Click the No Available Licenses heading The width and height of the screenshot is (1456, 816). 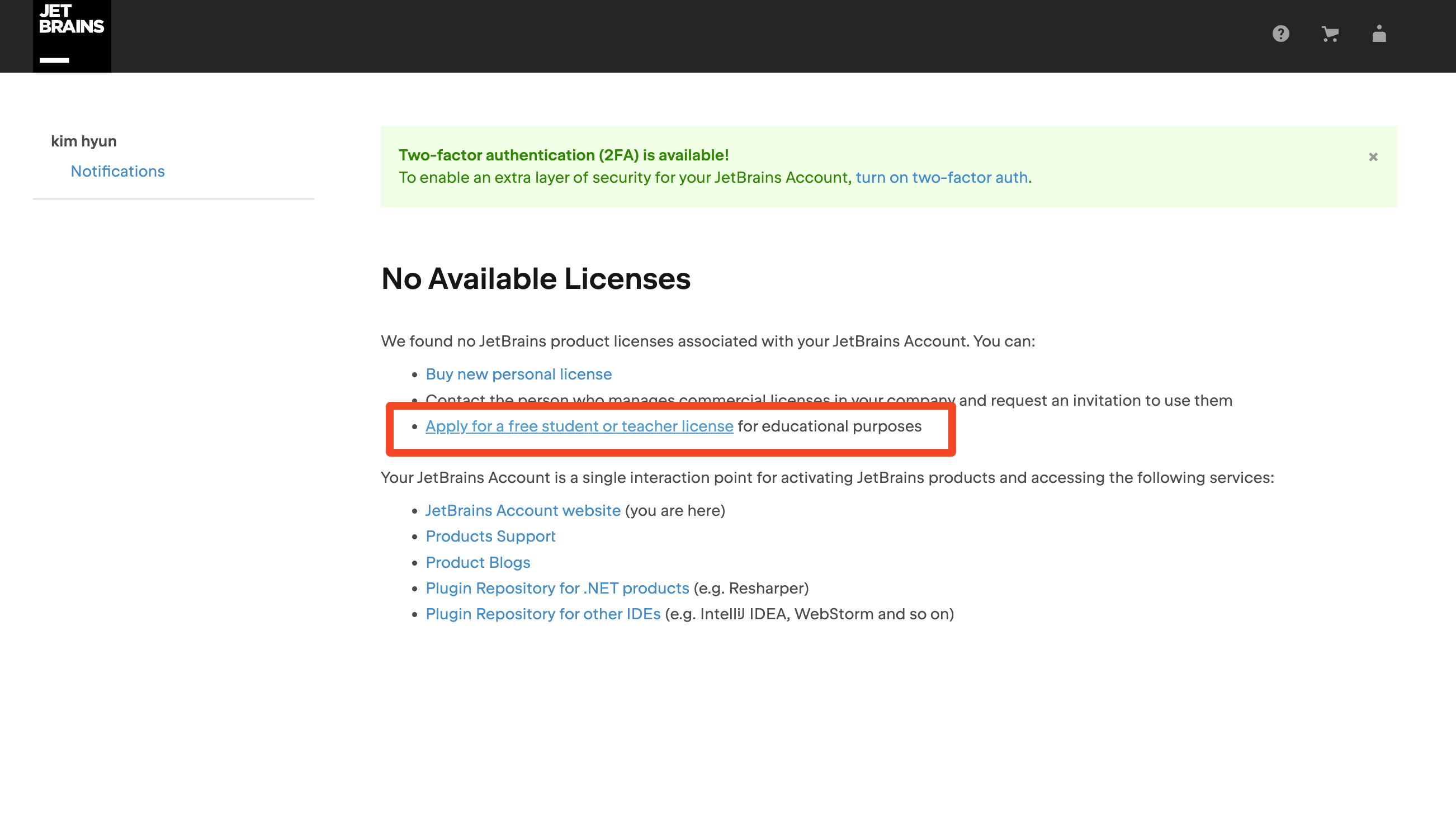pyautogui.click(x=535, y=278)
